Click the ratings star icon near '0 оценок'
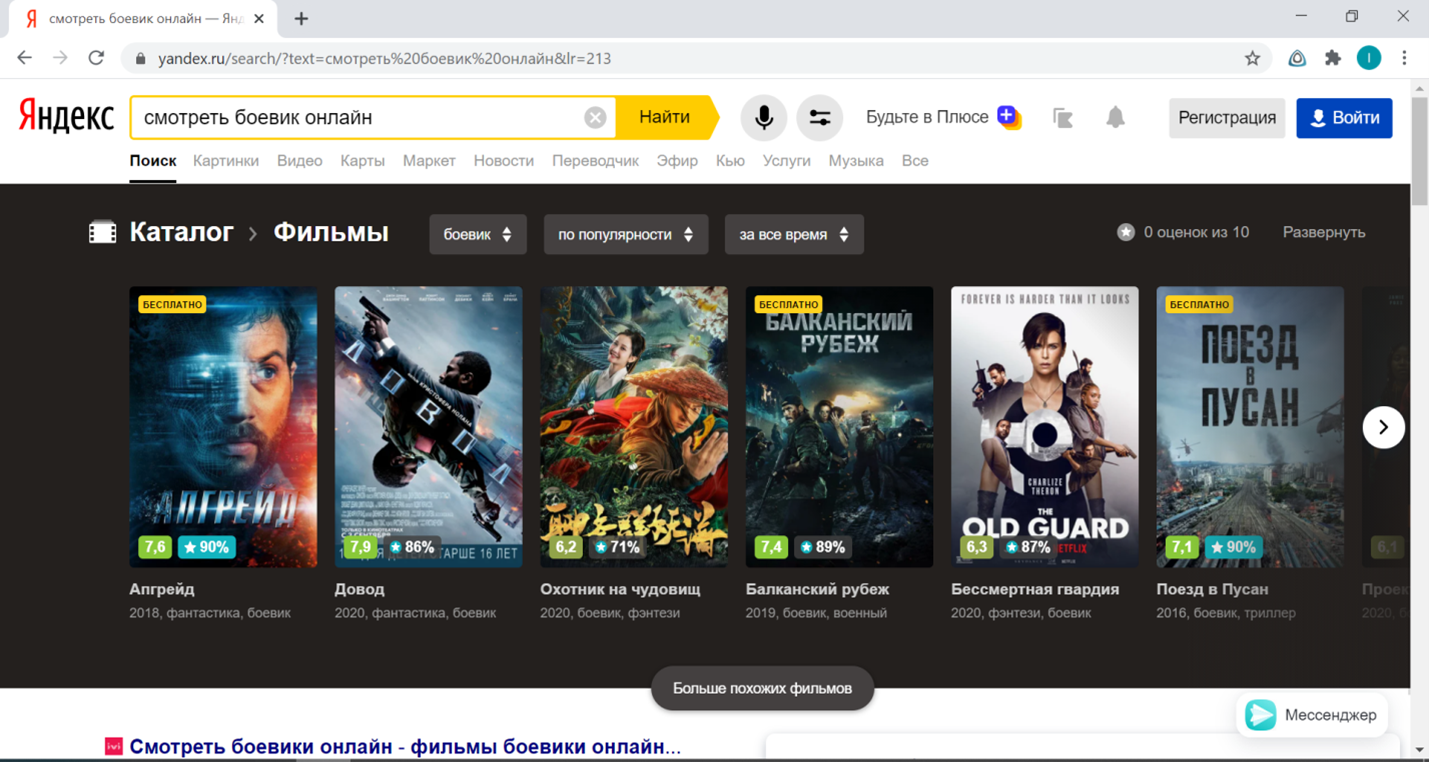 1126,232
